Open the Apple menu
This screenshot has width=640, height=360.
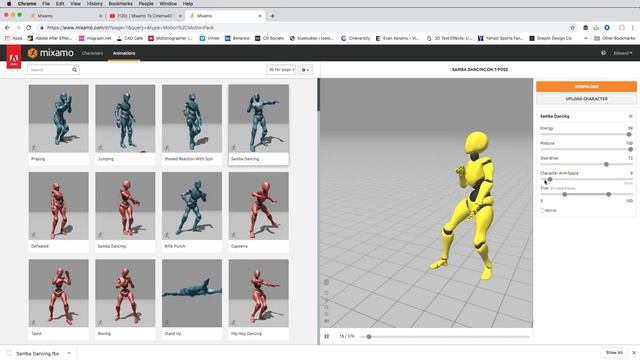pyautogui.click(x=9, y=4)
